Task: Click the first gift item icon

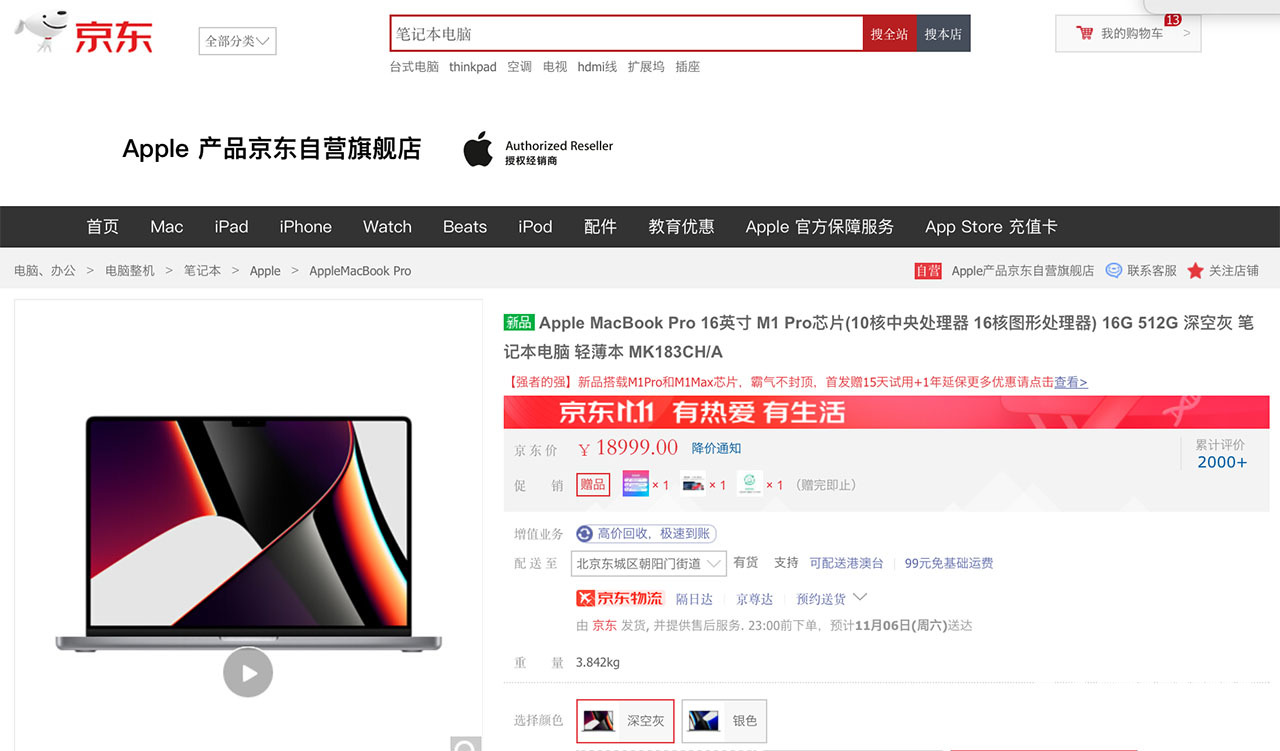Action: click(636, 484)
